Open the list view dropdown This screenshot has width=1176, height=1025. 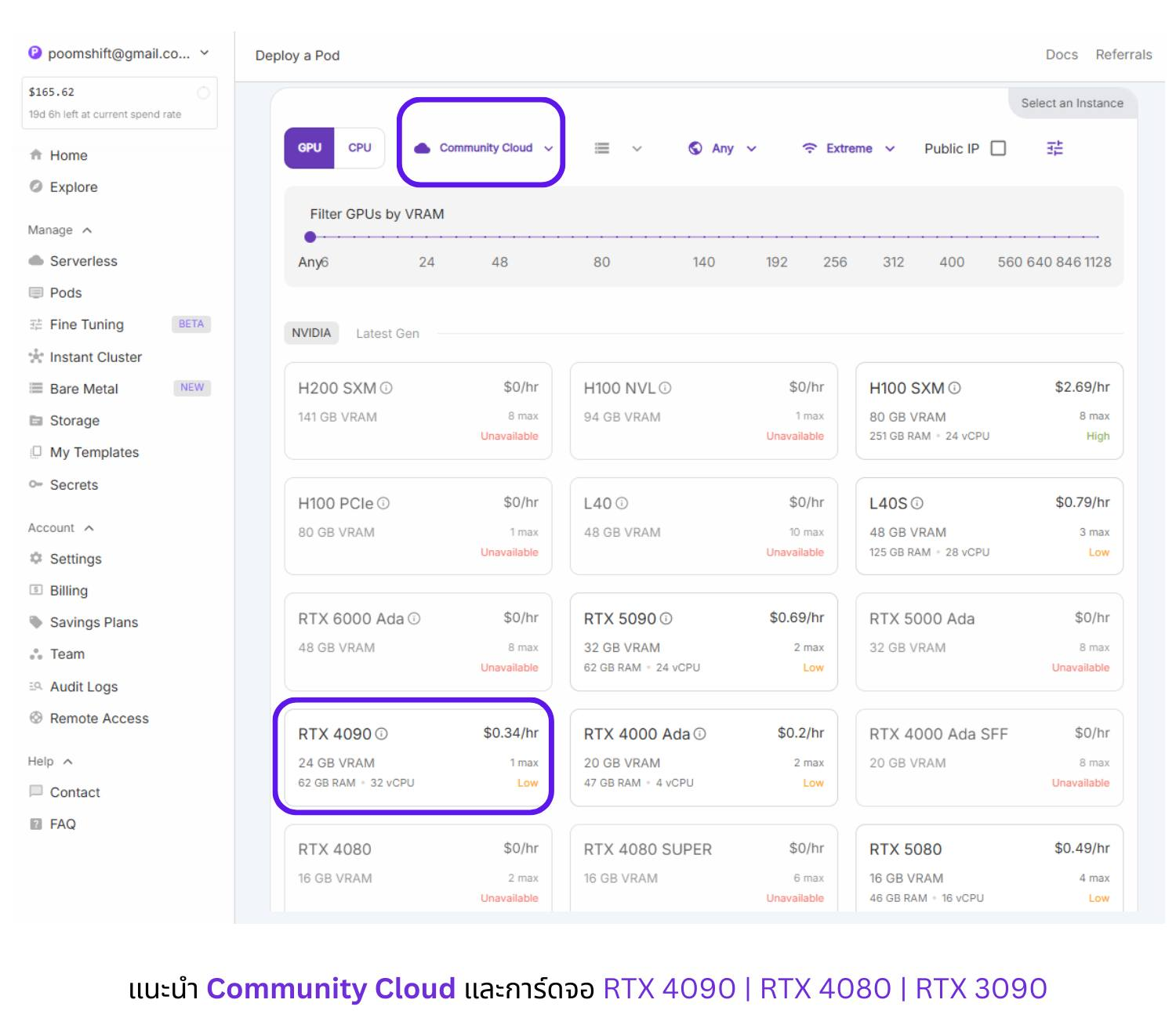618,148
